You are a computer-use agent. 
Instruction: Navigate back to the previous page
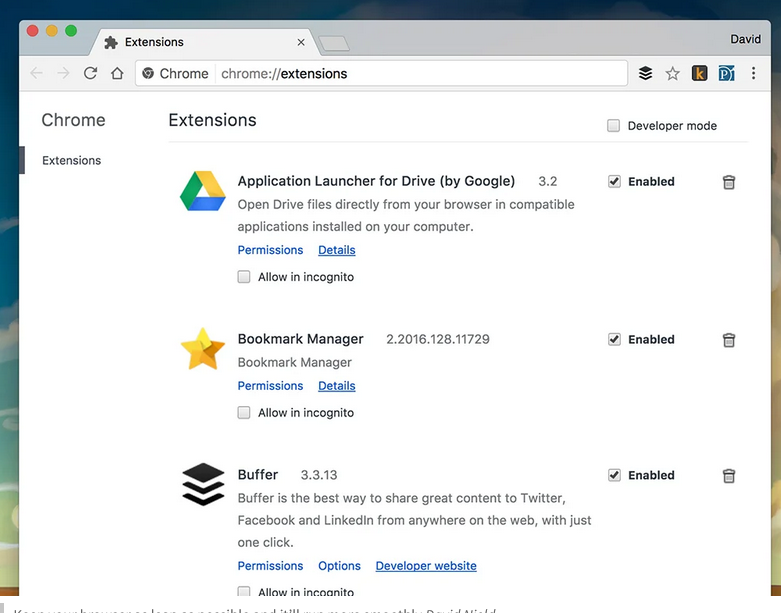tap(36, 74)
